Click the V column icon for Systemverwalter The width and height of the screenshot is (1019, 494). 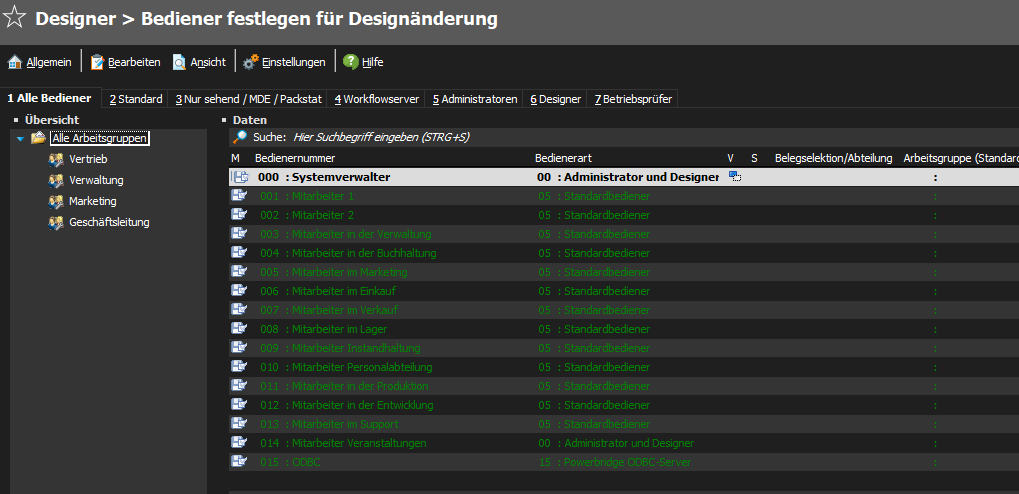[735, 177]
